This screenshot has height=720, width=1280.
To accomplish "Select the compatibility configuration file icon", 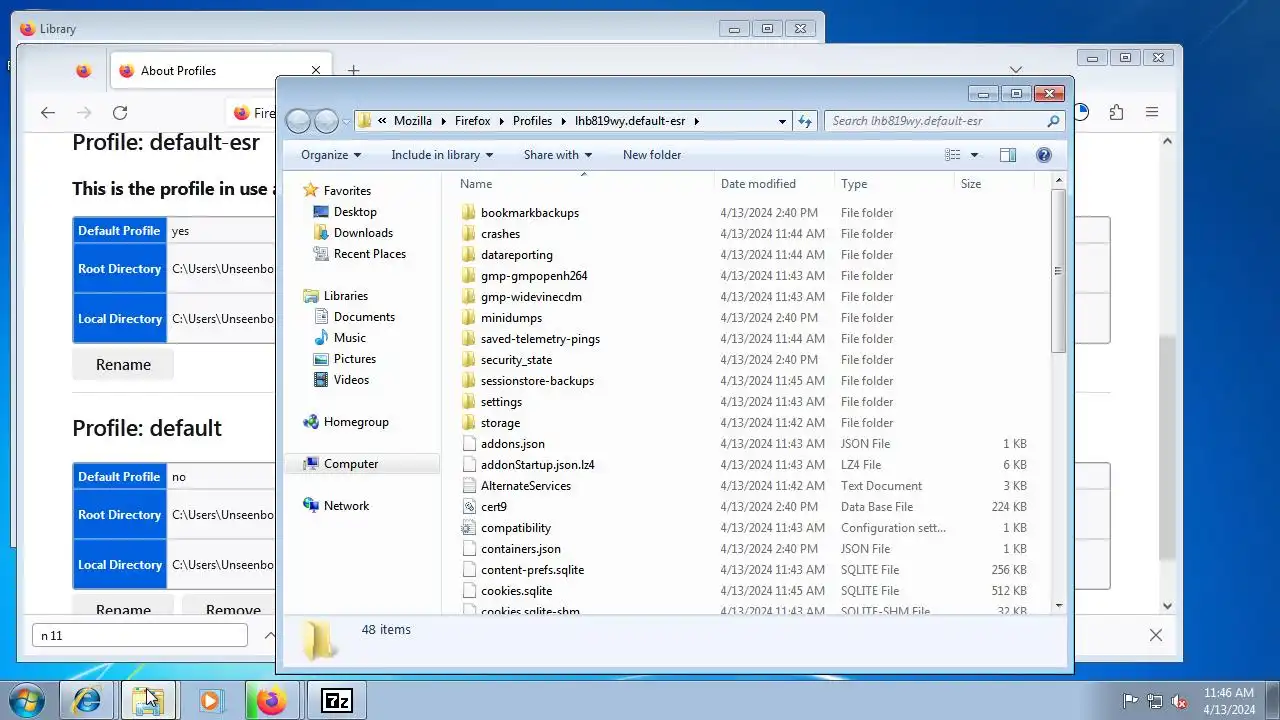I will coord(469,528).
